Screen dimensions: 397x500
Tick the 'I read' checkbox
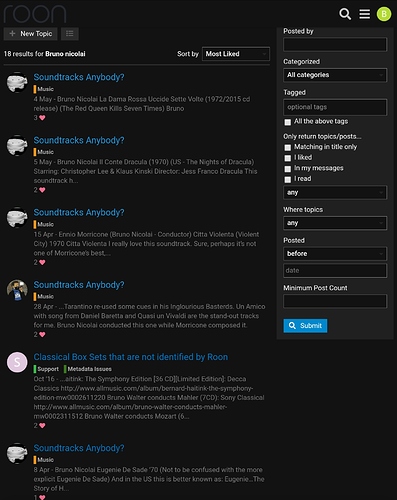tap(288, 179)
